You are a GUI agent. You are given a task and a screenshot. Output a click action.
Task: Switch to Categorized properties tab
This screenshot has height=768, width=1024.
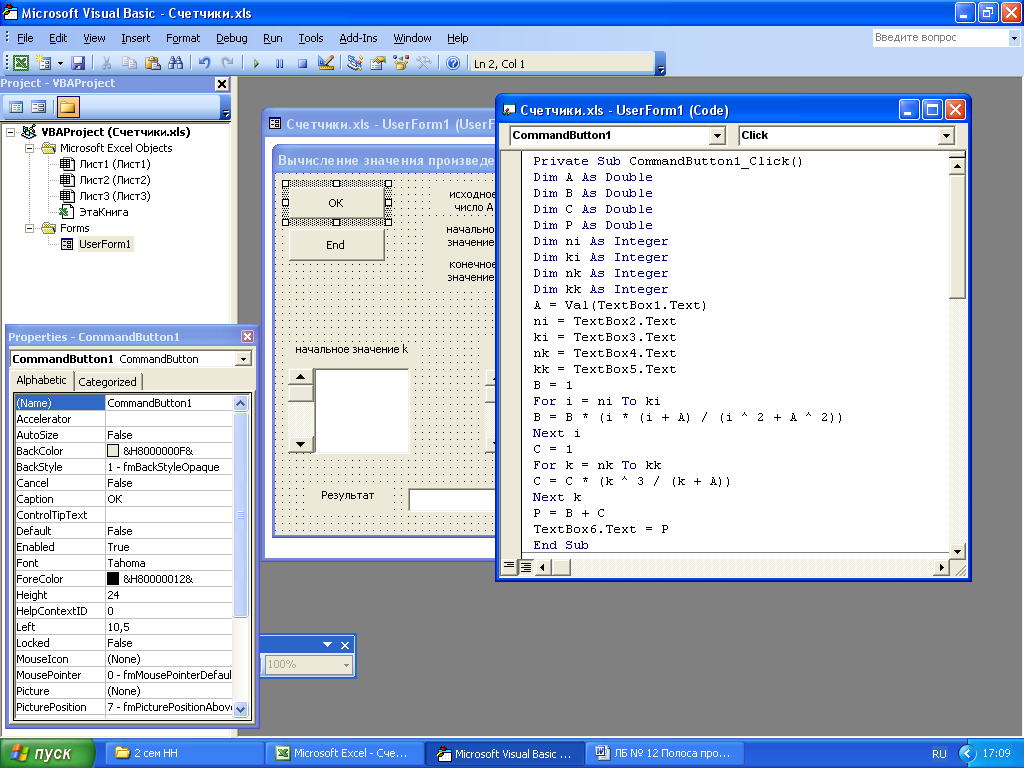(107, 382)
